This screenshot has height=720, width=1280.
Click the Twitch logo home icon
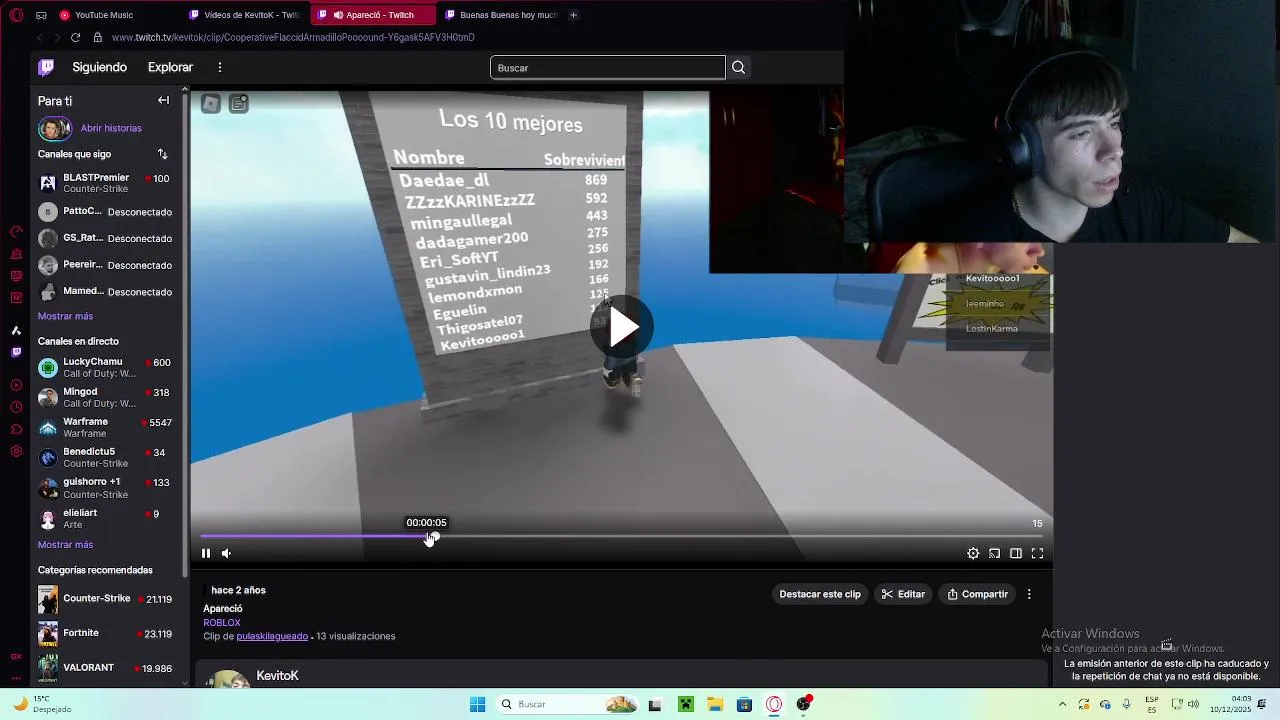click(46, 67)
